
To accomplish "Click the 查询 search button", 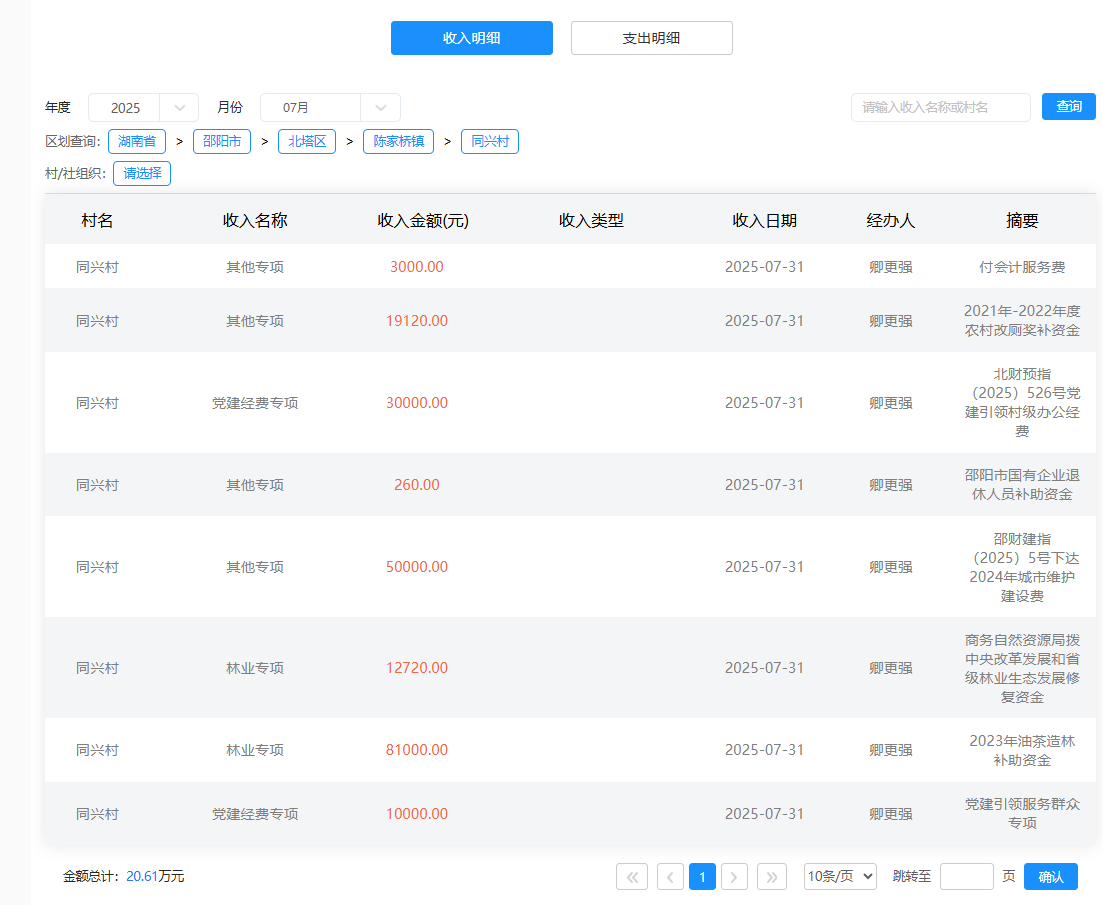I will point(1068,107).
